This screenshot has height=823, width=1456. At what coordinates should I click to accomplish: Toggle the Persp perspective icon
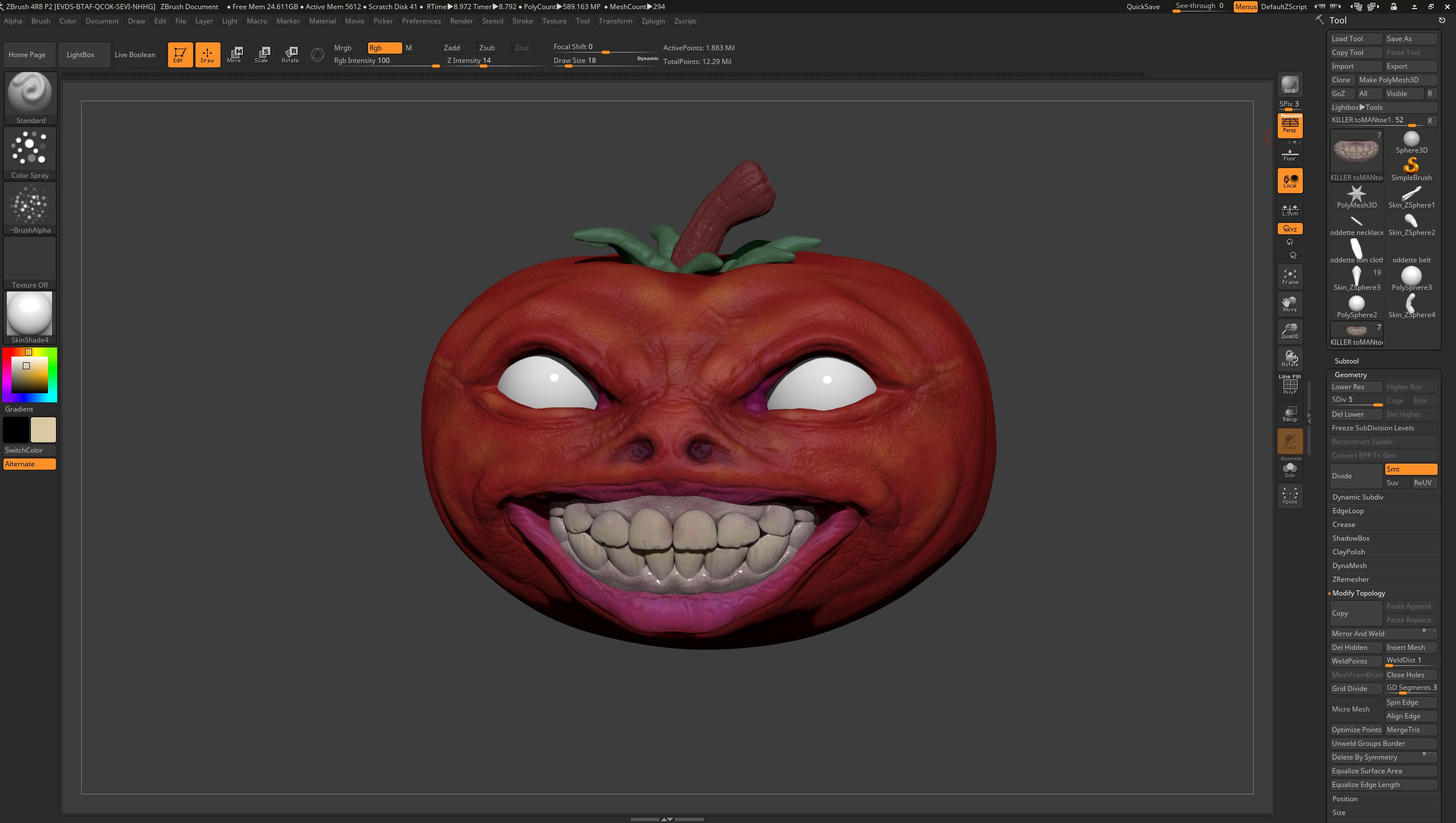1290,125
